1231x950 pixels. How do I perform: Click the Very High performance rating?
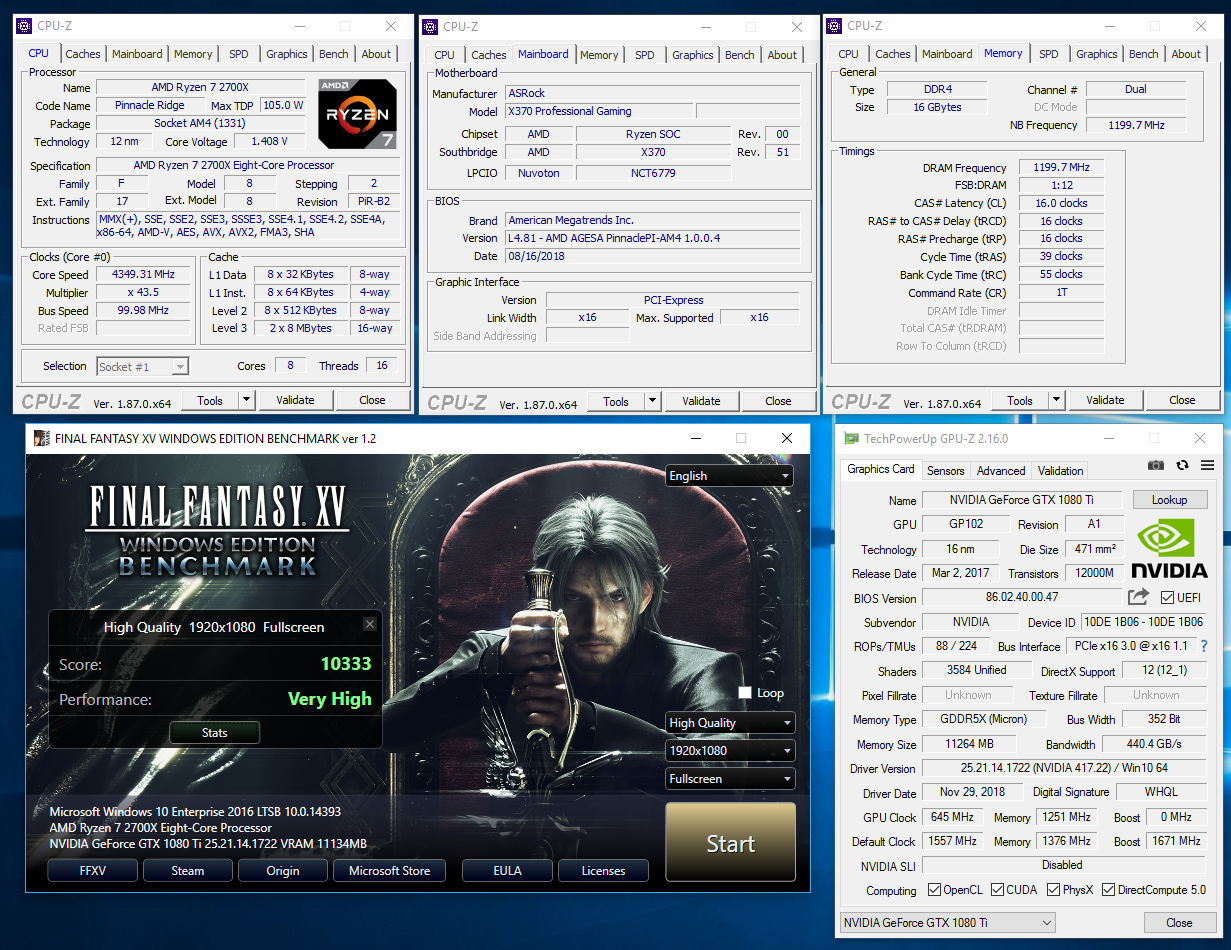click(x=330, y=699)
